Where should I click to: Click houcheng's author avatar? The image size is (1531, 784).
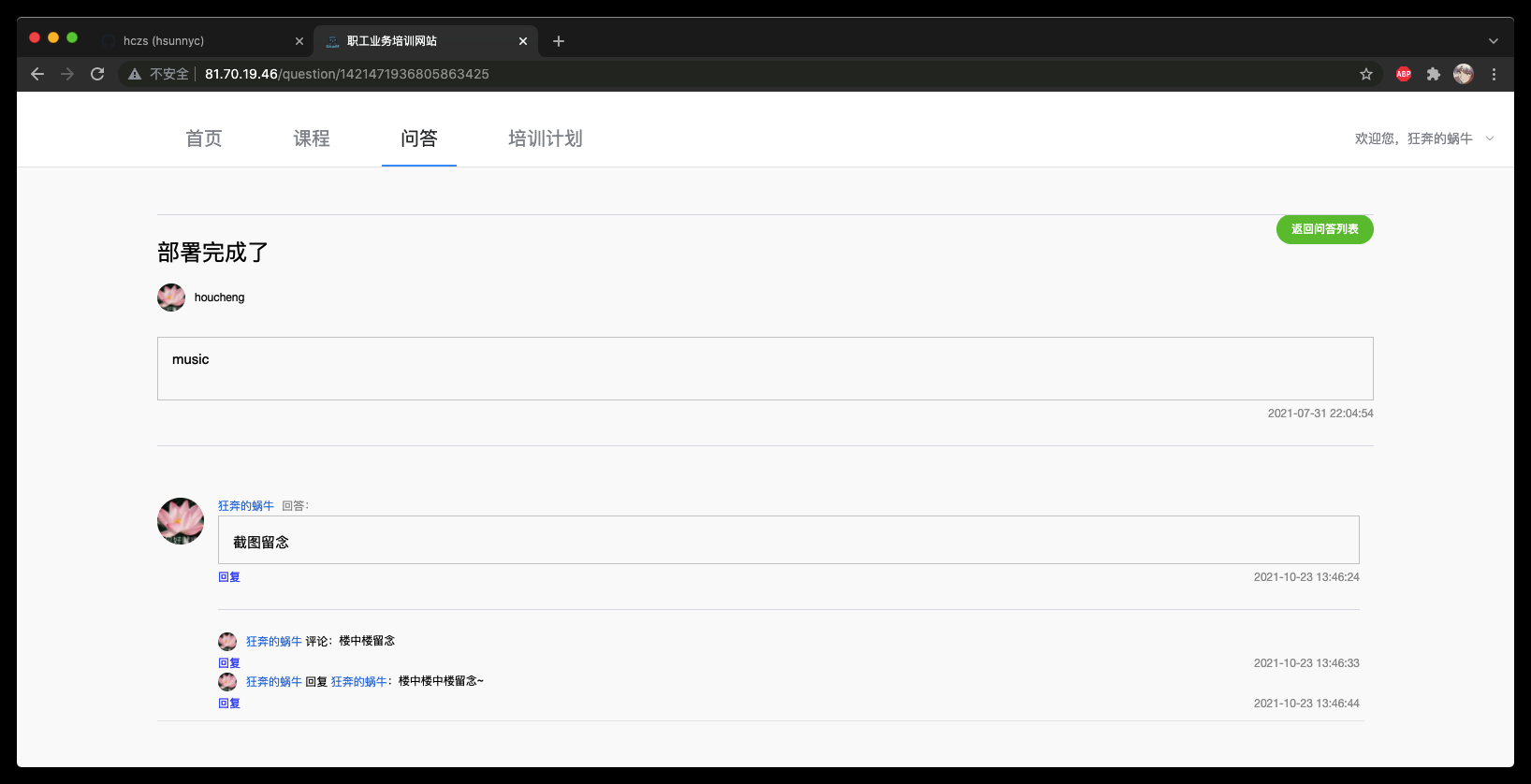(171, 298)
